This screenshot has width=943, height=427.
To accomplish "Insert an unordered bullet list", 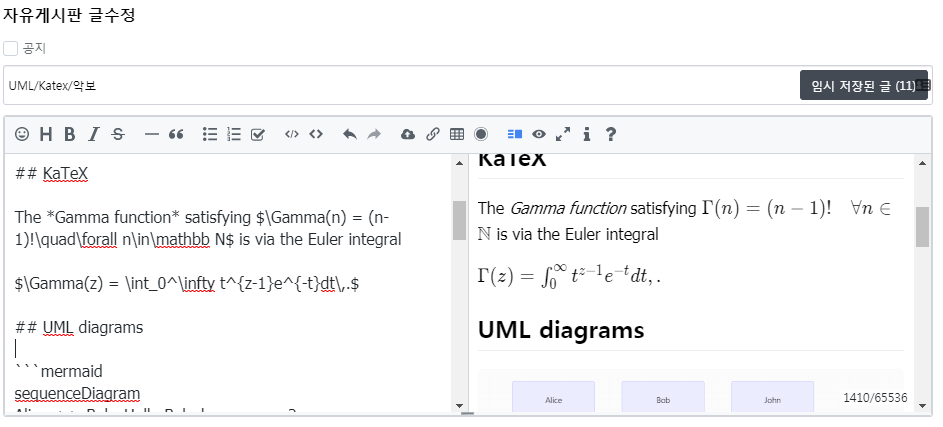I will point(210,134).
